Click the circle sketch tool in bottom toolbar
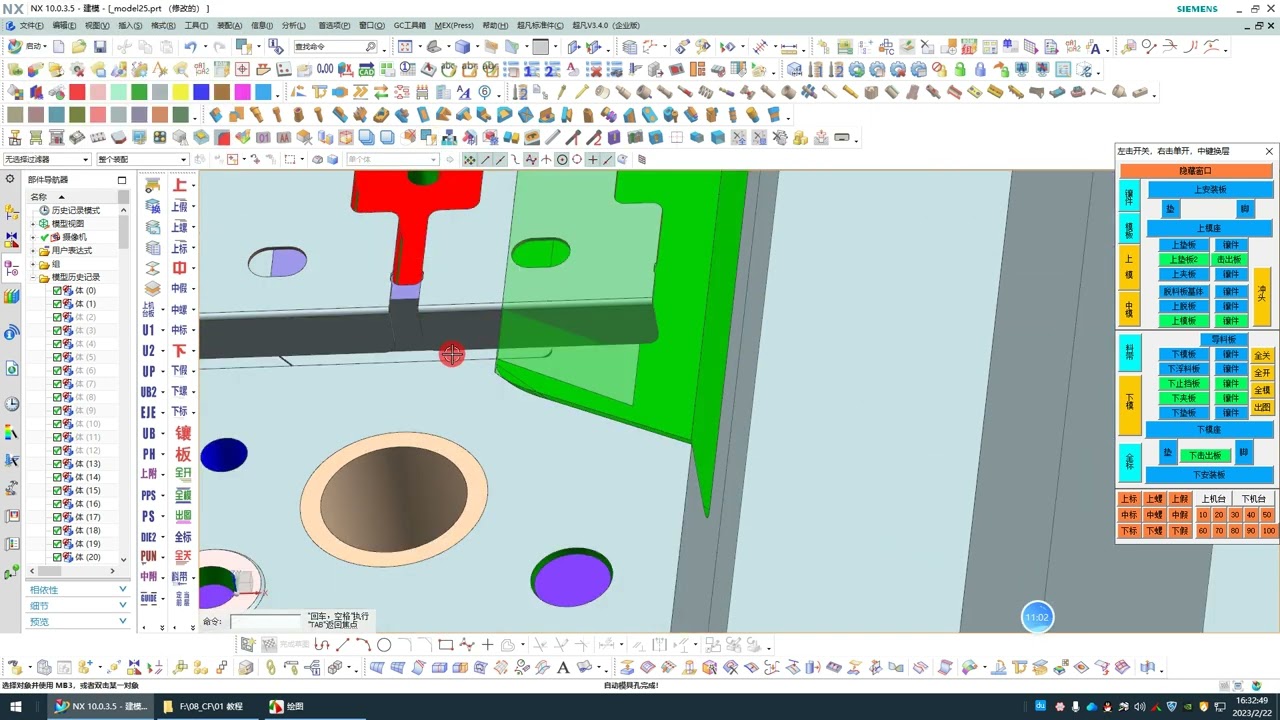 [x=384, y=645]
